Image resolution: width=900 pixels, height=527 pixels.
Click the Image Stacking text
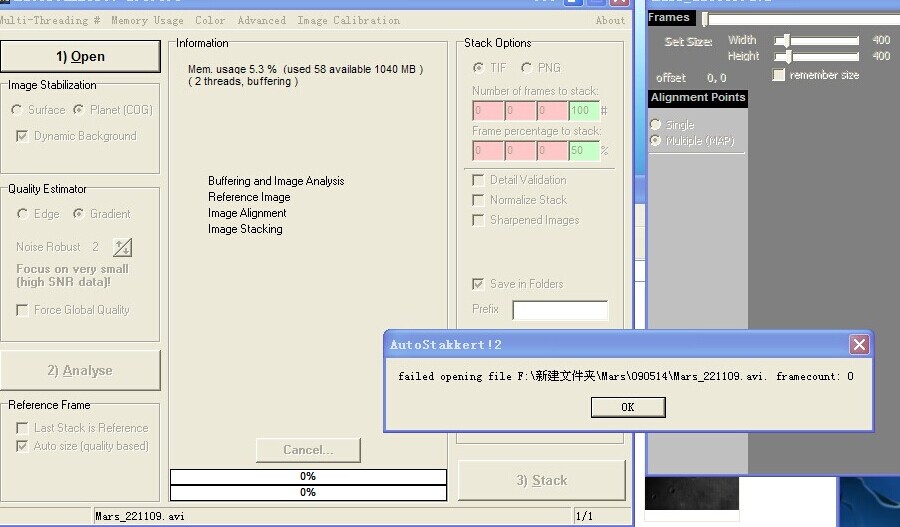pyautogui.click(x=245, y=229)
